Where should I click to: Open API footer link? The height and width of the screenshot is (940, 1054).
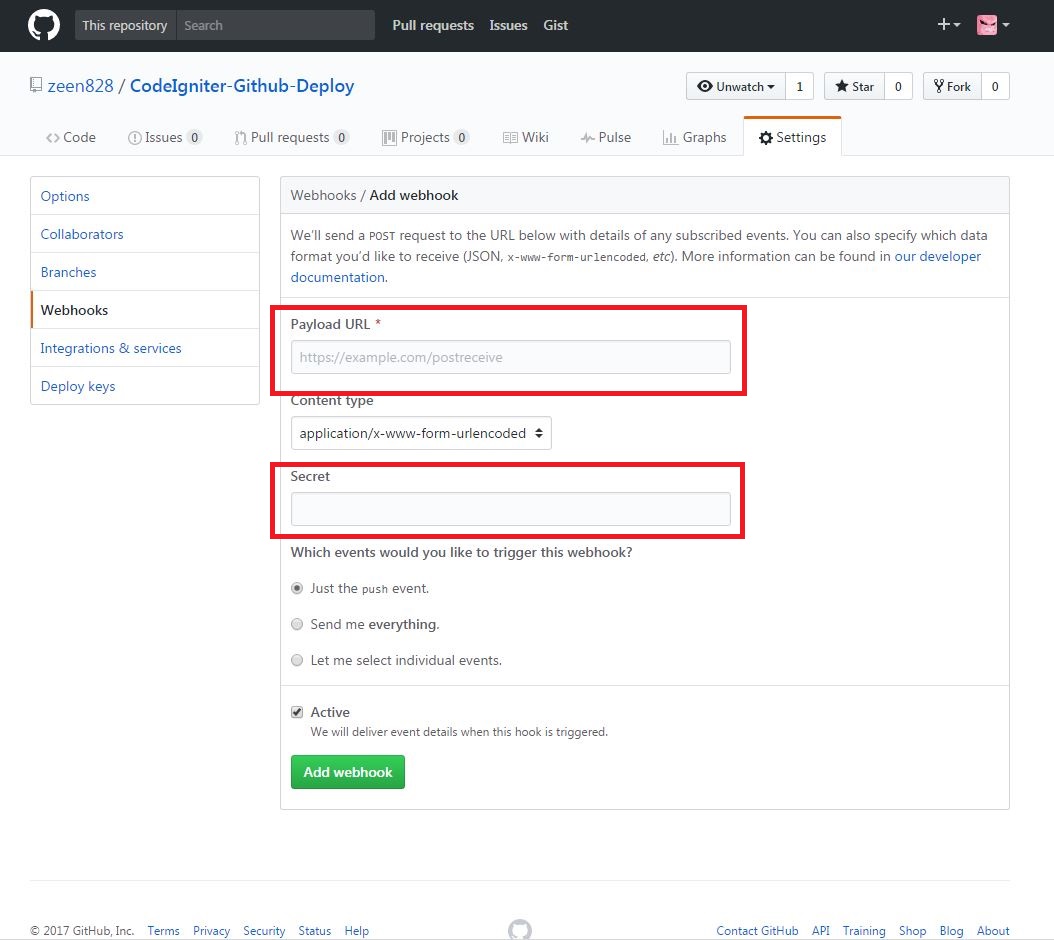pyautogui.click(x=821, y=931)
